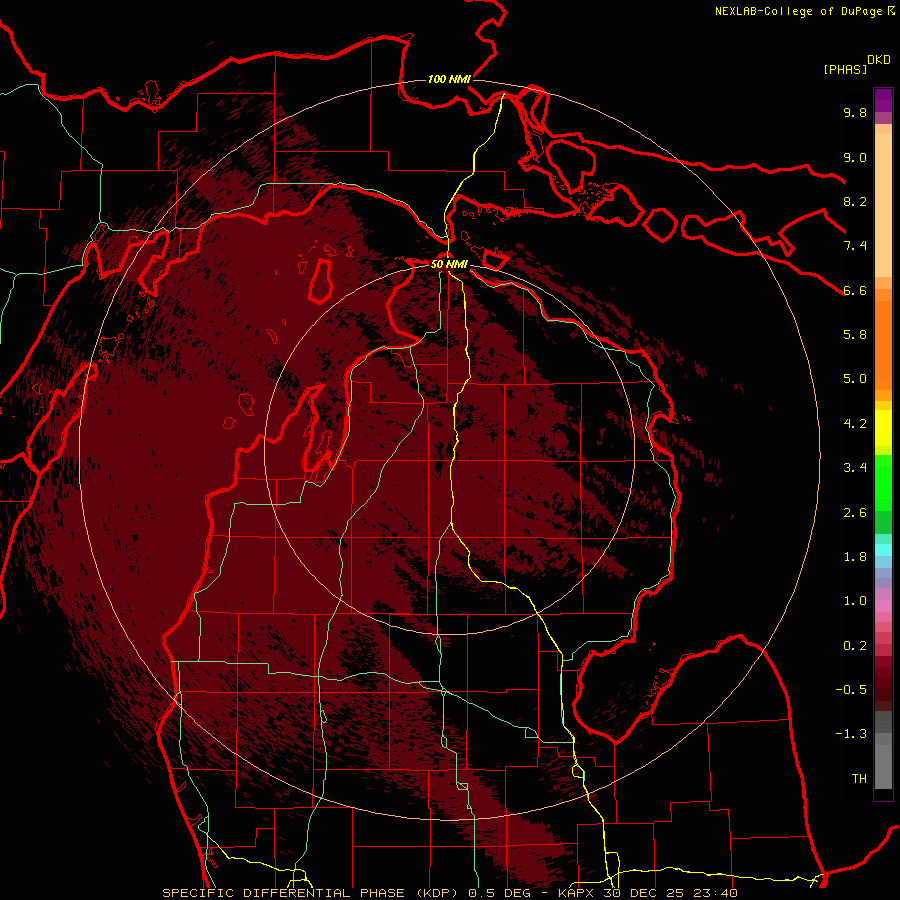Click the 1.0 legend value
Viewport: 900px width, 900px height.
(x=855, y=601)
